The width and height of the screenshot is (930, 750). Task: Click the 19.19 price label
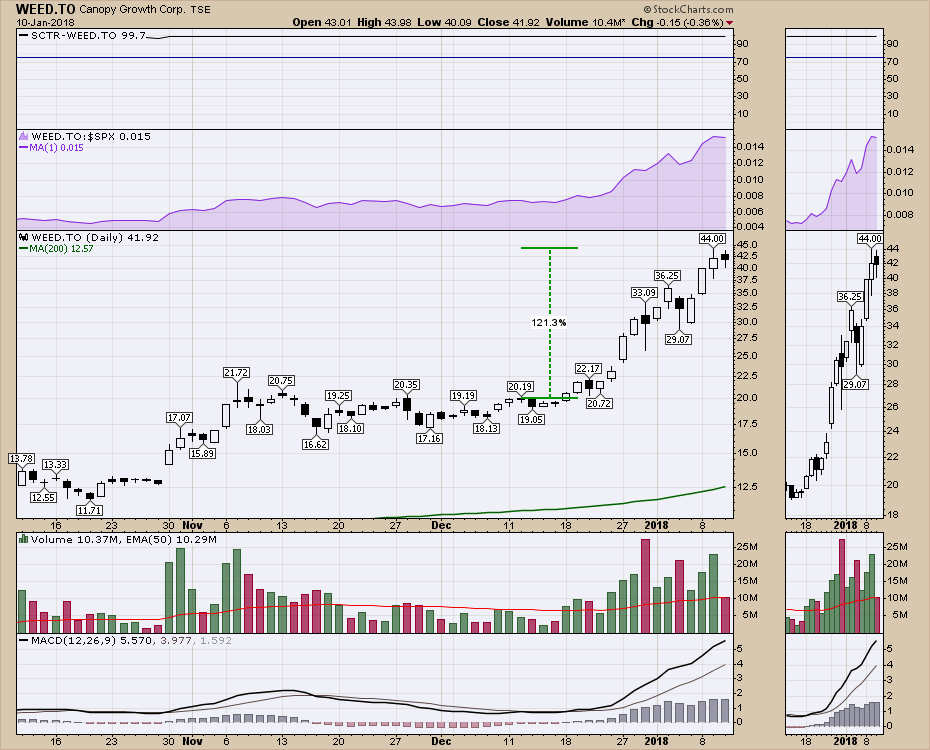coord(463,395)
